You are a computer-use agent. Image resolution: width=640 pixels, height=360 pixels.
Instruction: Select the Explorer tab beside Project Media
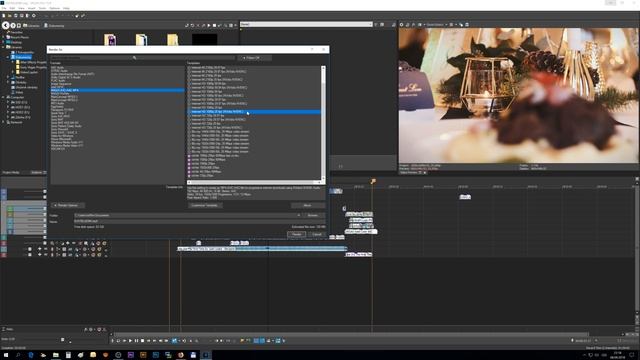click(38, 173)
